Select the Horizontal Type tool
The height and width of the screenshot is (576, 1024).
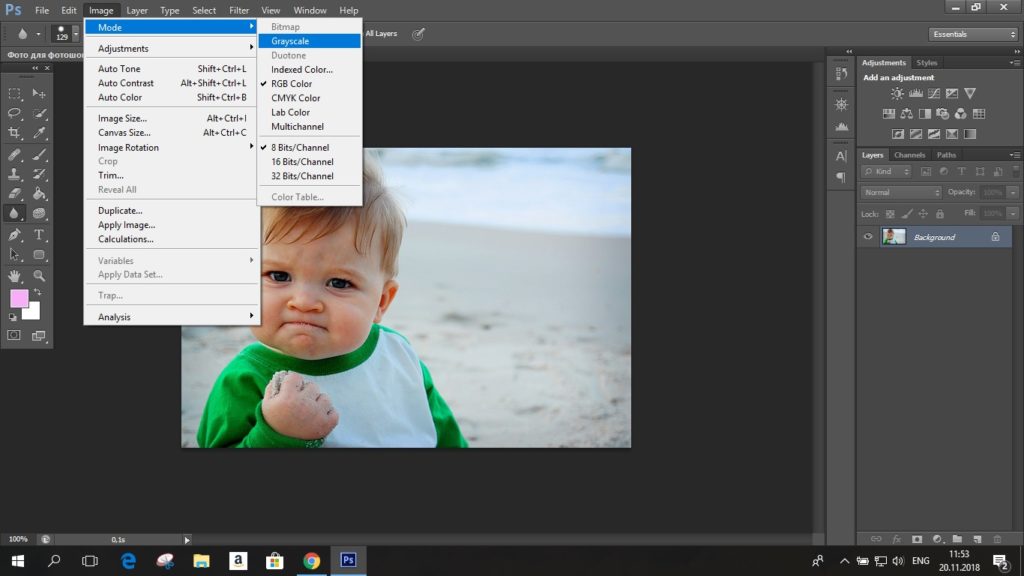point(39,234)
